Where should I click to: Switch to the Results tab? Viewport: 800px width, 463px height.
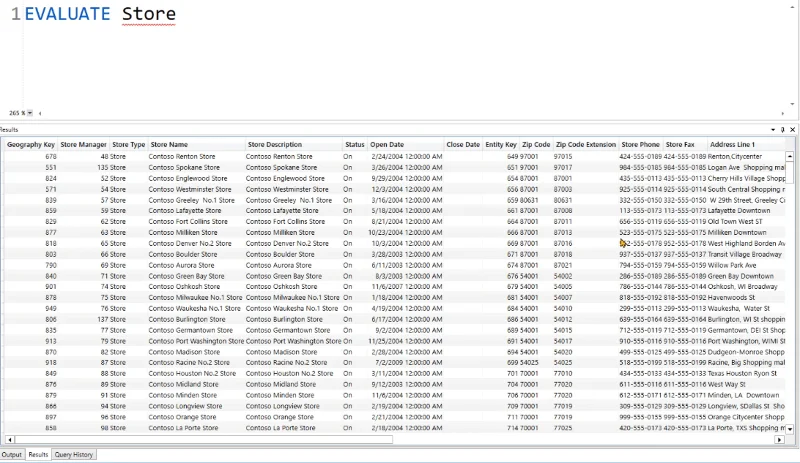tap(38, 454)
